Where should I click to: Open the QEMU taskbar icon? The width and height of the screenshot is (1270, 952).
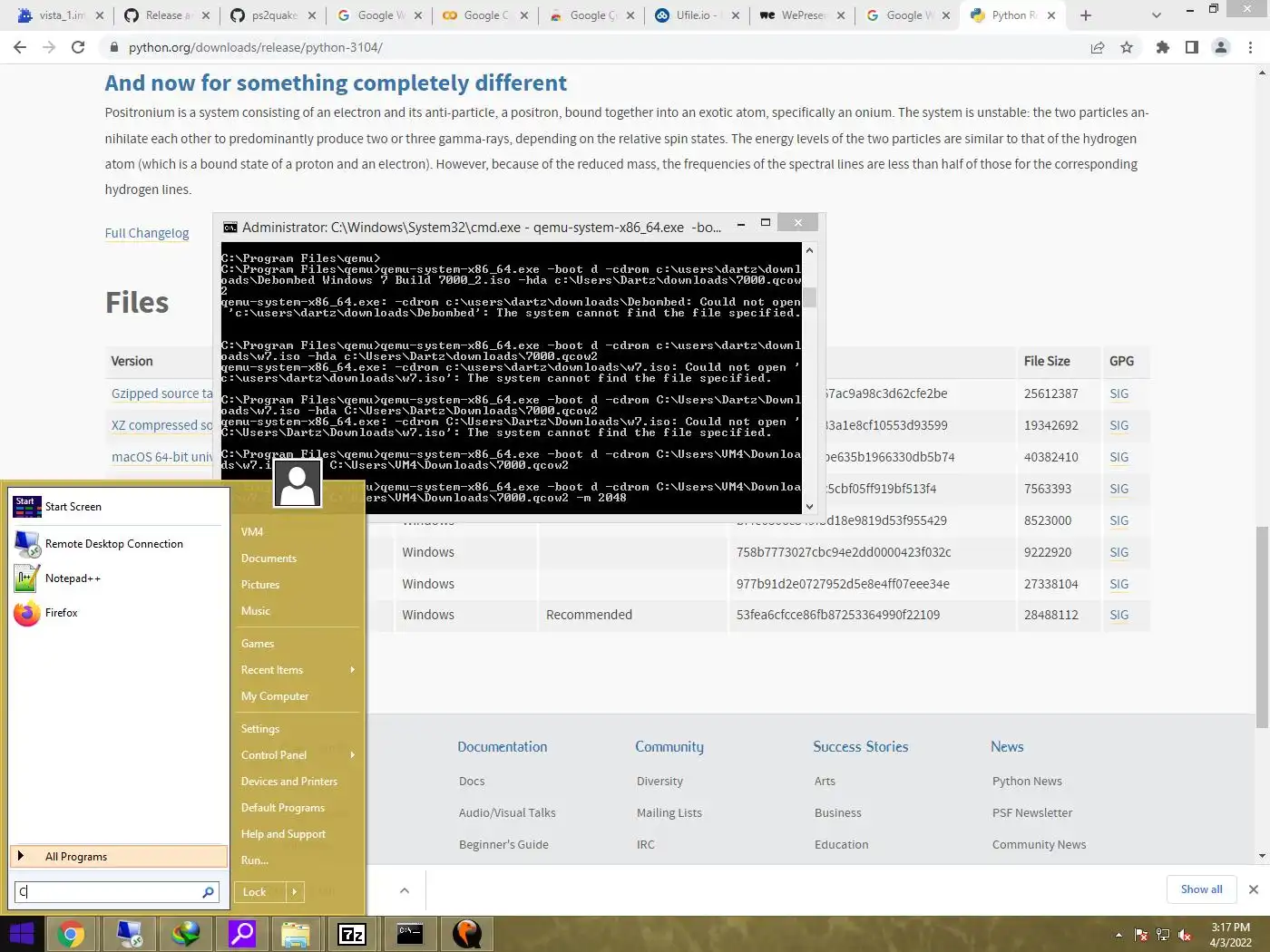(467, 933)
